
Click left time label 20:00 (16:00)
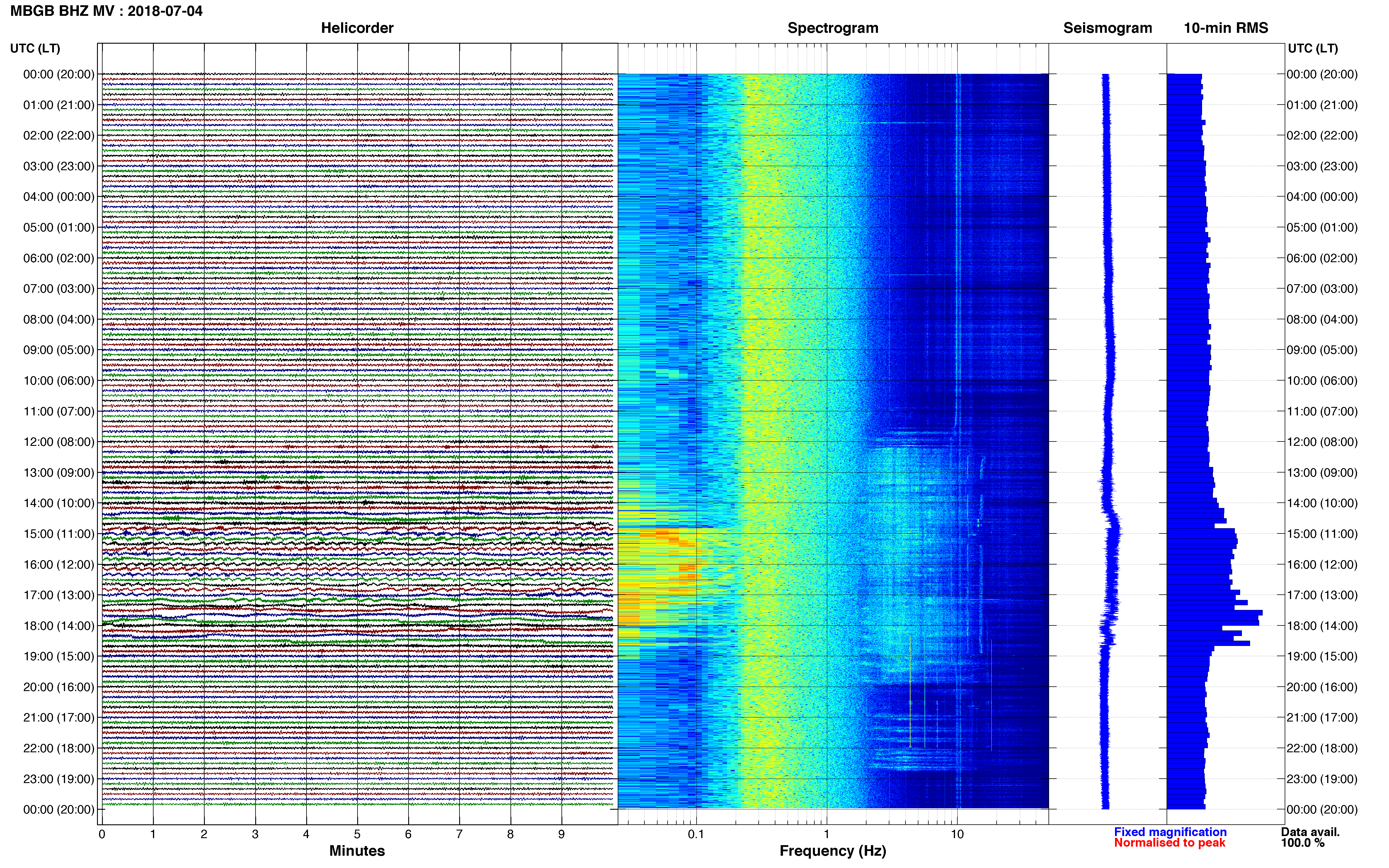click(x=59, y=687)
